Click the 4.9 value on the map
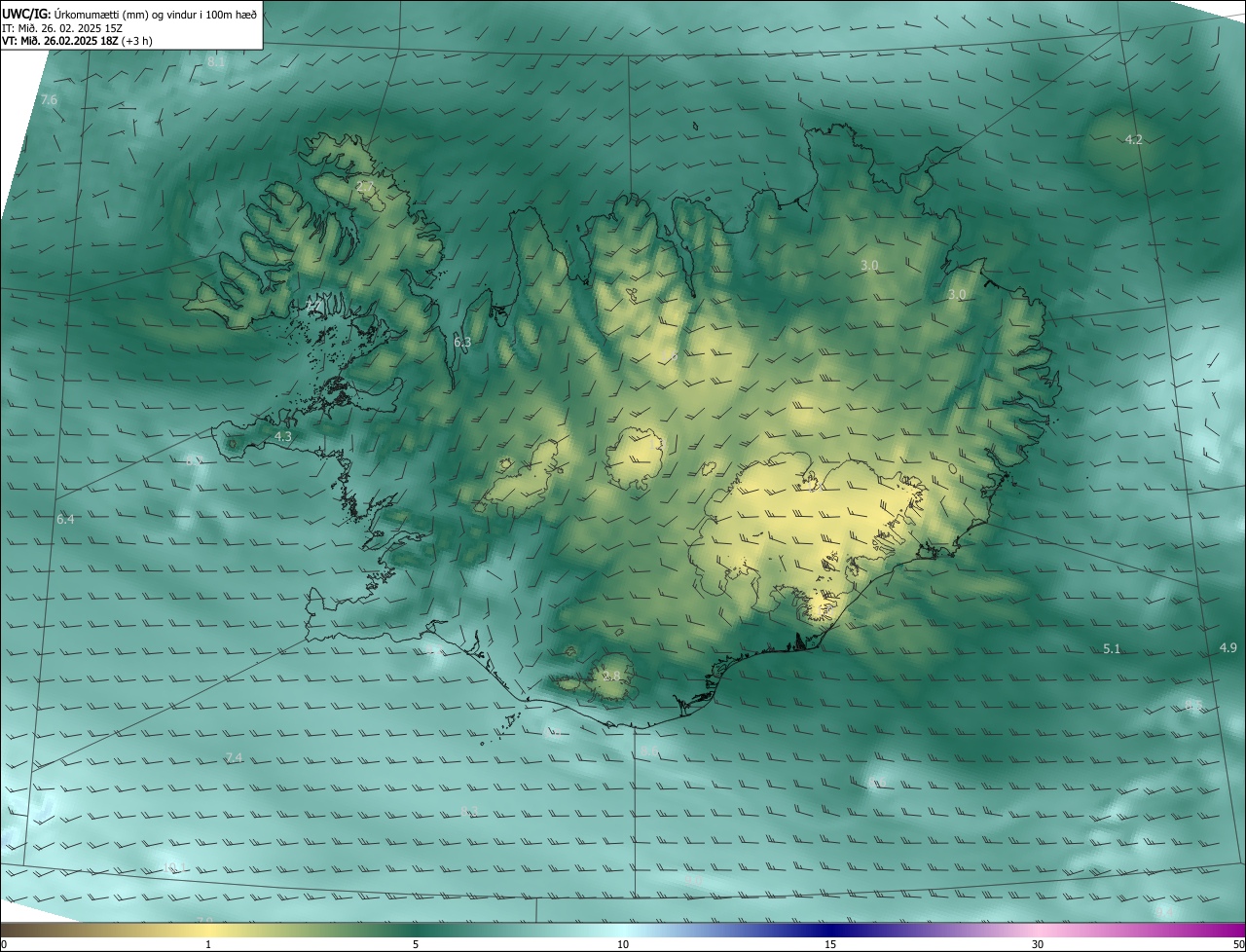 click(1228, 648)
